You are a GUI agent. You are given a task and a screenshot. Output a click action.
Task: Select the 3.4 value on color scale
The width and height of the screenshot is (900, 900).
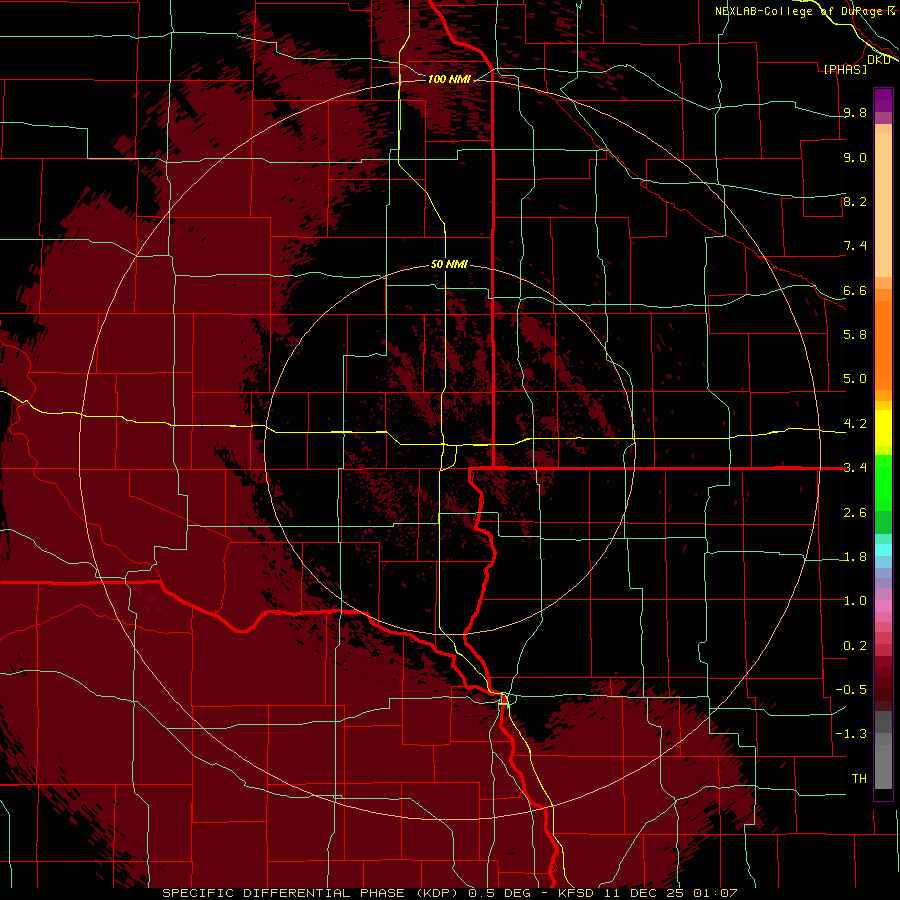tap(855, 468)
